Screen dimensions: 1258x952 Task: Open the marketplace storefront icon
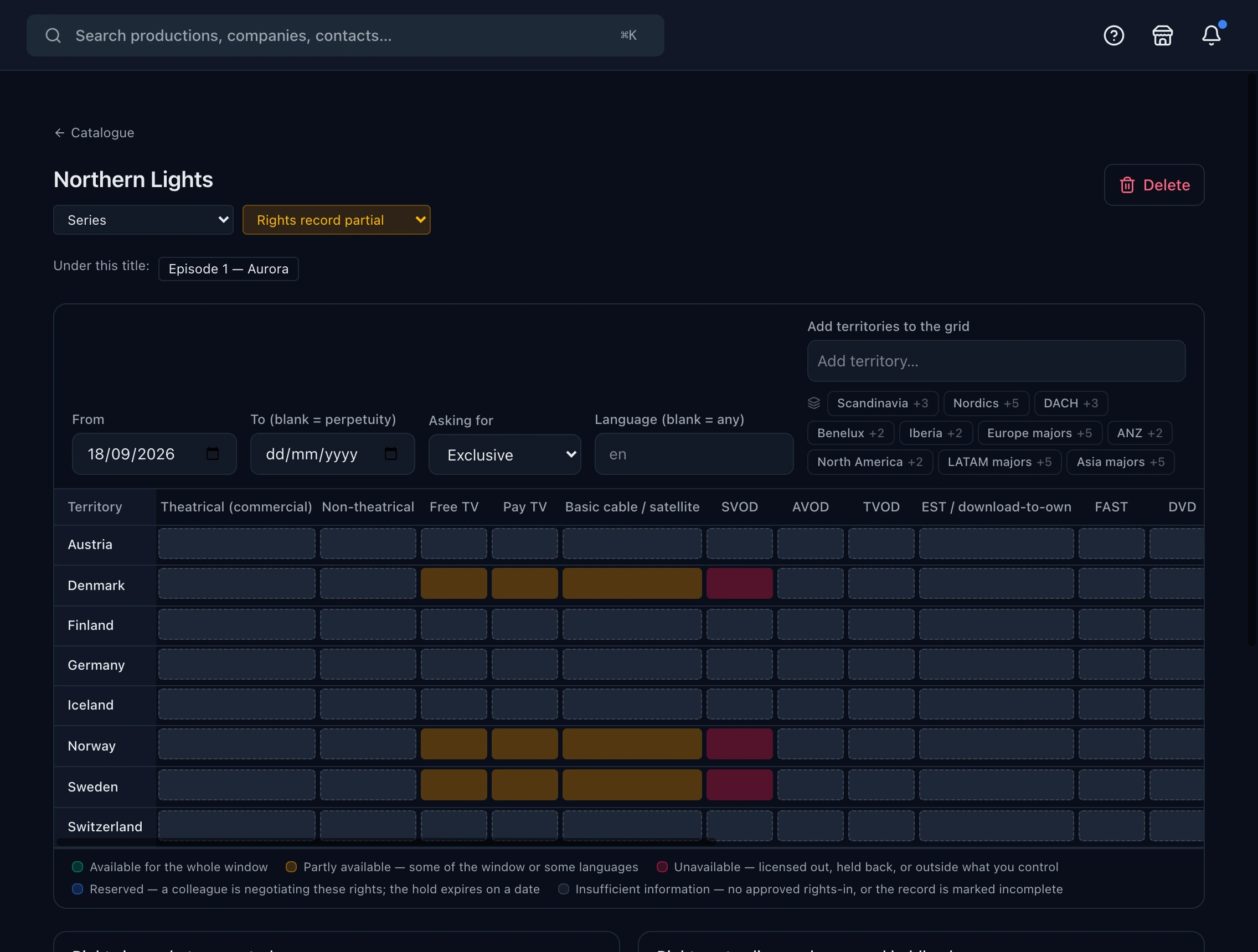click(1162, 35)
